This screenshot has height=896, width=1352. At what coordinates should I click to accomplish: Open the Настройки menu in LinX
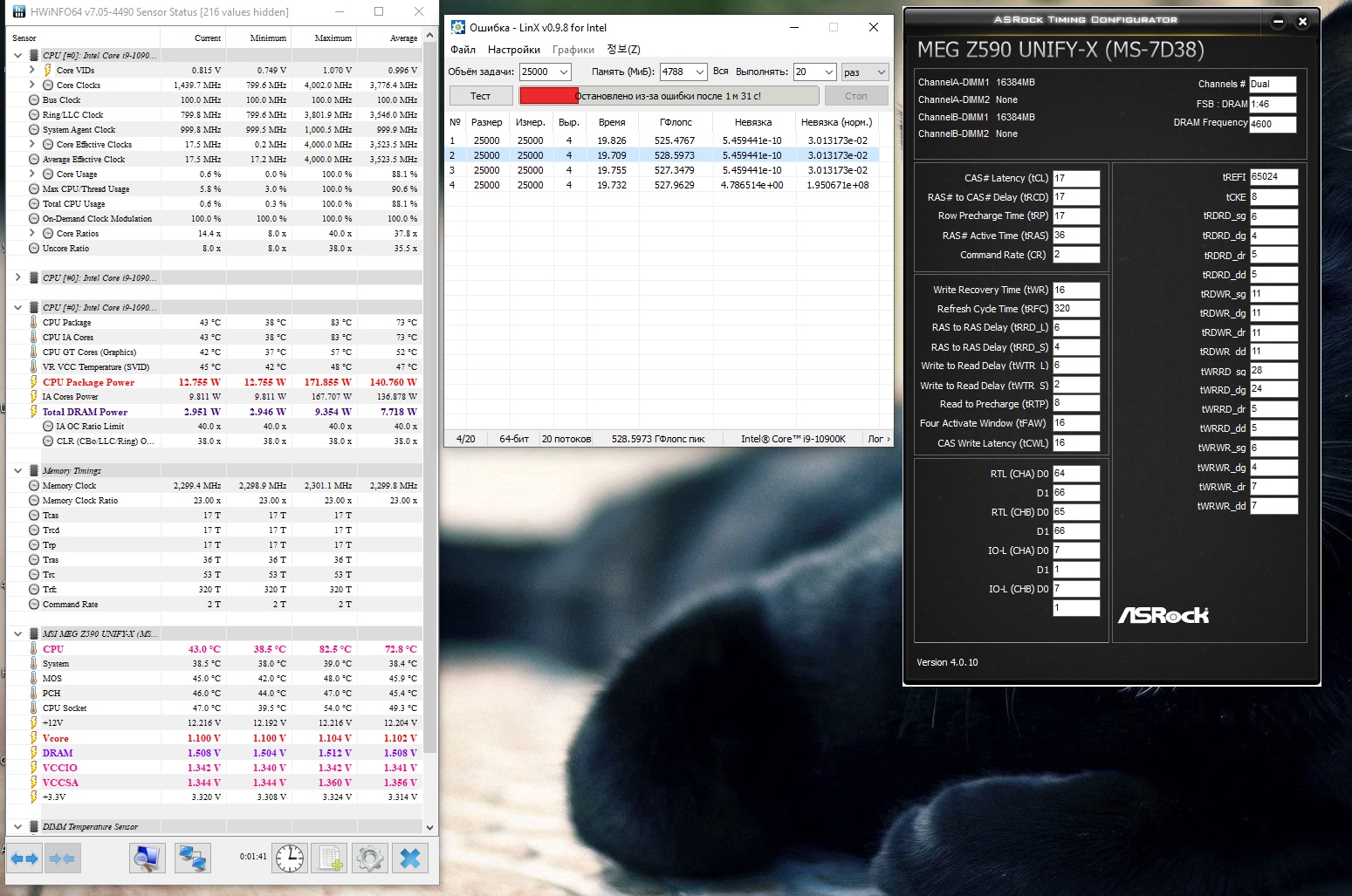pyautogui.click(x=514, y=50)
